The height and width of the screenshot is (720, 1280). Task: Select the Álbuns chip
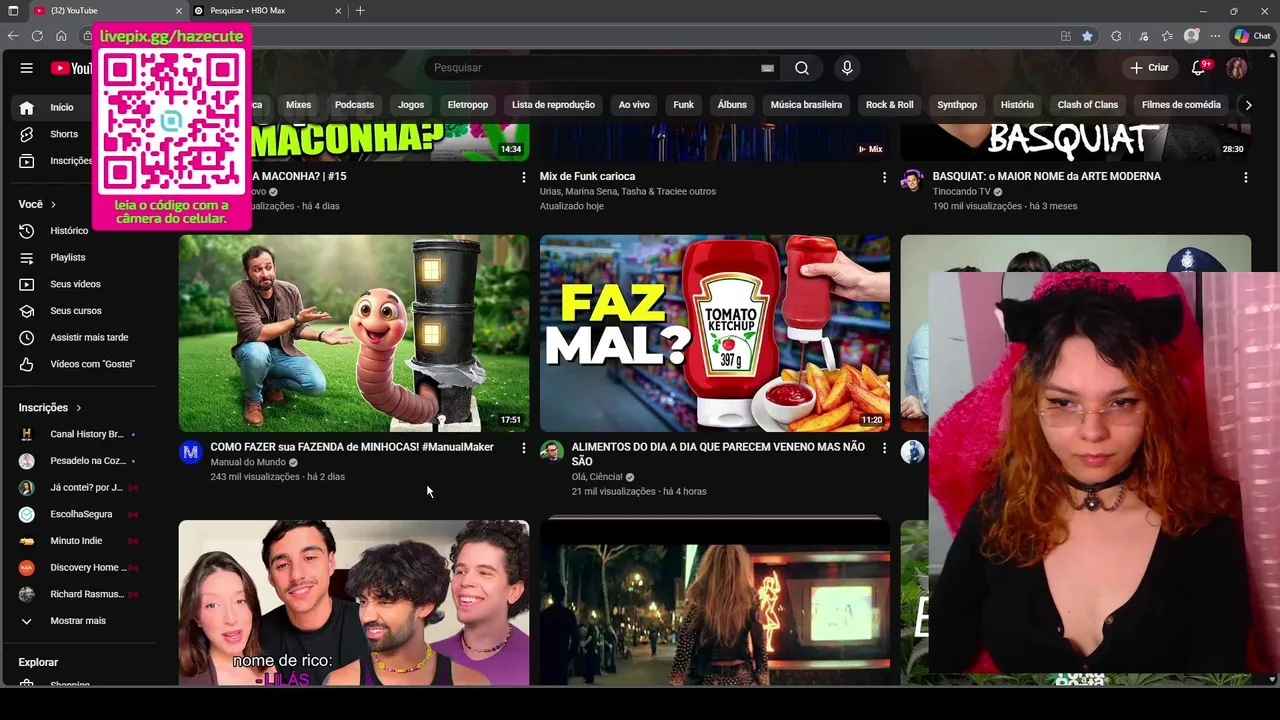point(732,105)
